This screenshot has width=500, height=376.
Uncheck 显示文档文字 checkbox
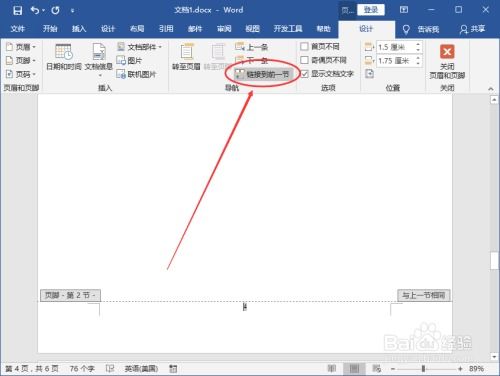click(x=304, y=74)
